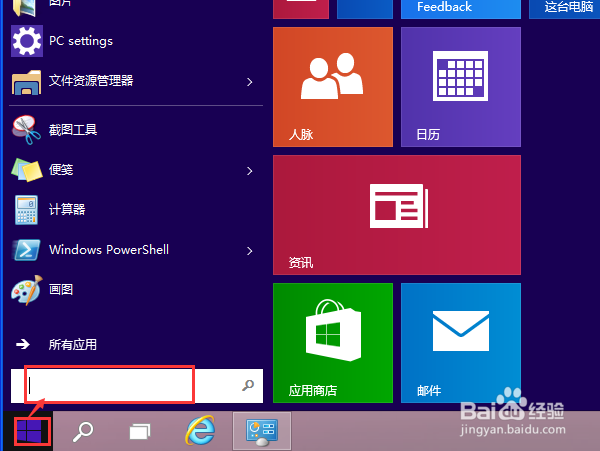The height and width of the screenshot is (451, 600).
Task: Open 便笺 sticky notes icon
Action: pos(26,170)
